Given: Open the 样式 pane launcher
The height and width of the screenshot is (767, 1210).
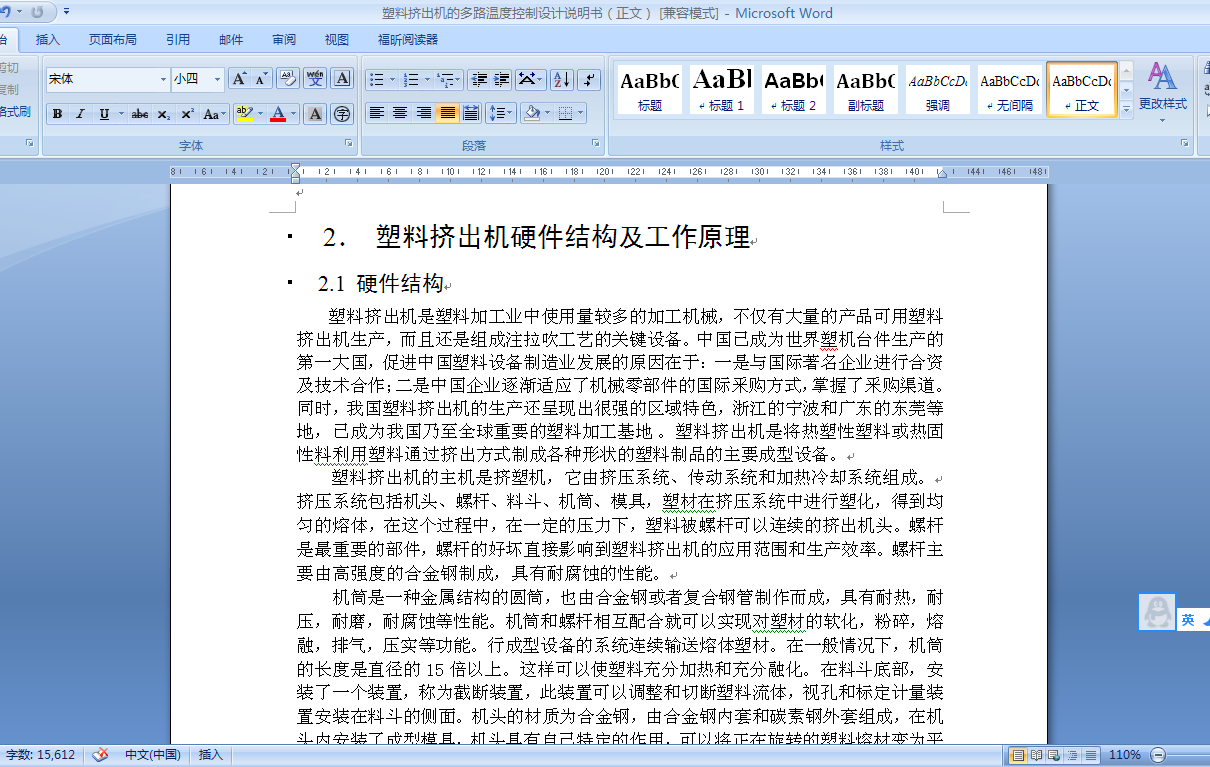Looking at the screenshot, I should click(x=1183, y=144).
